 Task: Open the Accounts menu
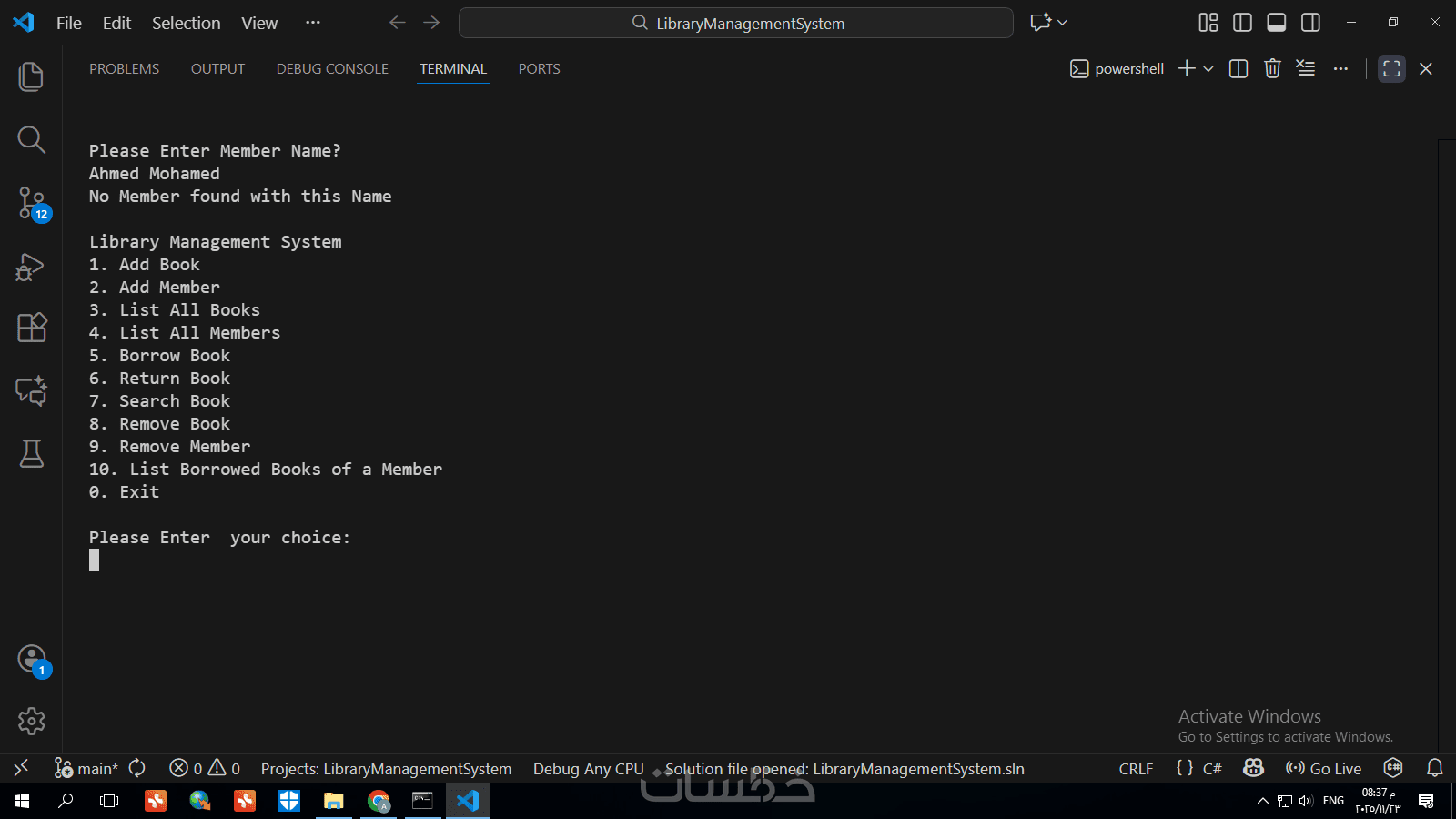[32, 660]
